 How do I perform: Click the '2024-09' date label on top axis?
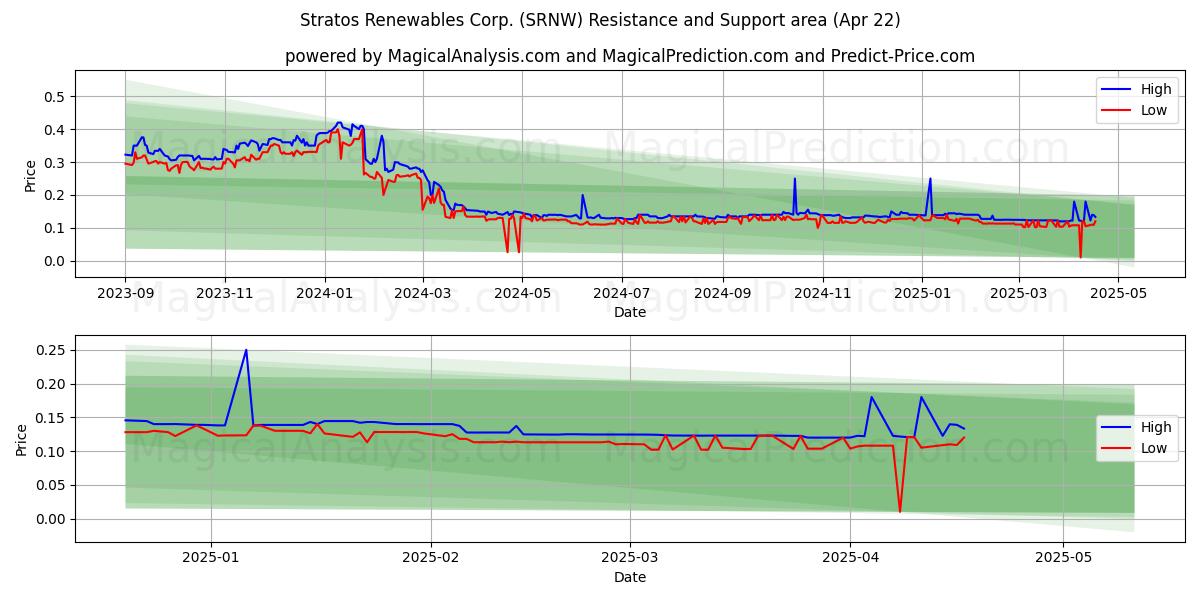pyautogui.click(x=722, y=294)
